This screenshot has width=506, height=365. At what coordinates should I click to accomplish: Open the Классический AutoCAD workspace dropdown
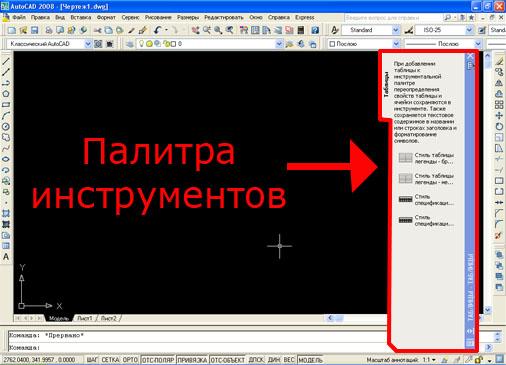coord(88,44)
